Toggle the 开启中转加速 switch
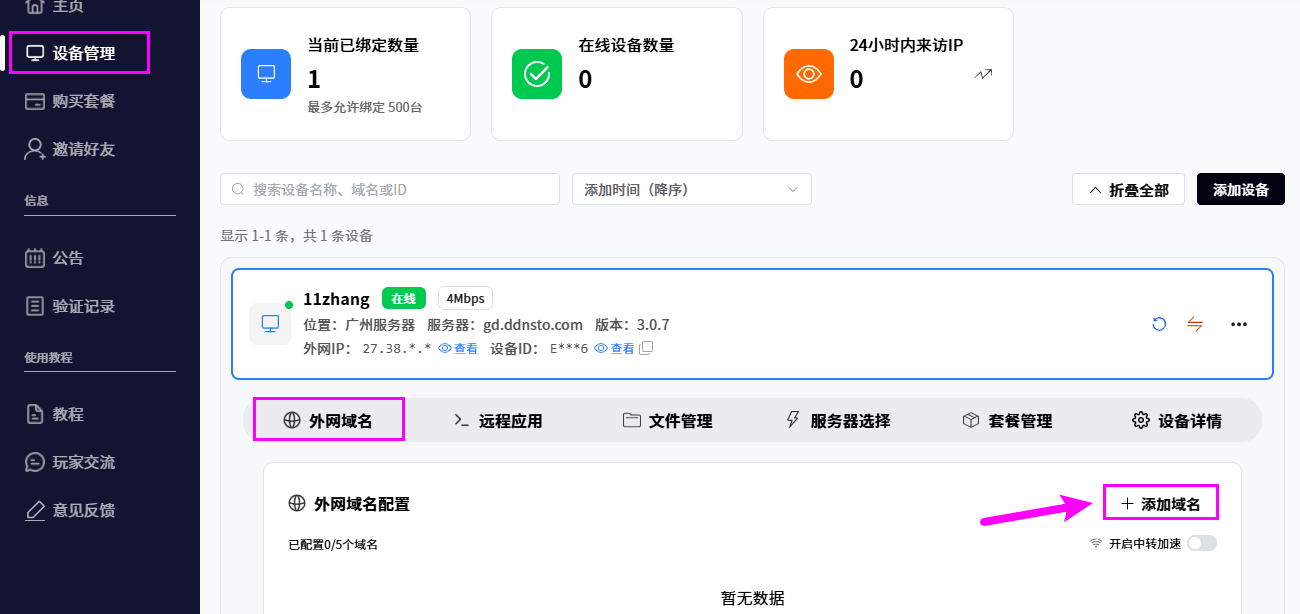Screen dimensions: 1300x614 pyautogui.click(x=1202, y=543)
